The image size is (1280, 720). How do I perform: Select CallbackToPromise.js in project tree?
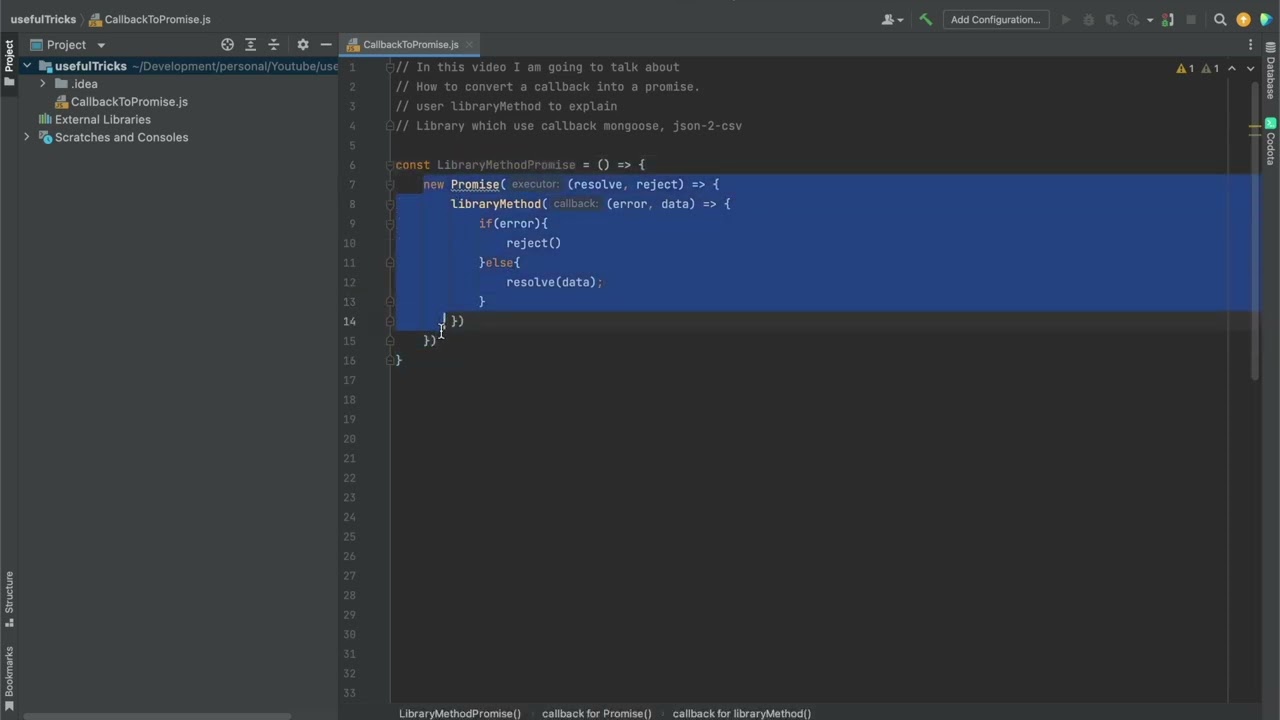point(129,102)
